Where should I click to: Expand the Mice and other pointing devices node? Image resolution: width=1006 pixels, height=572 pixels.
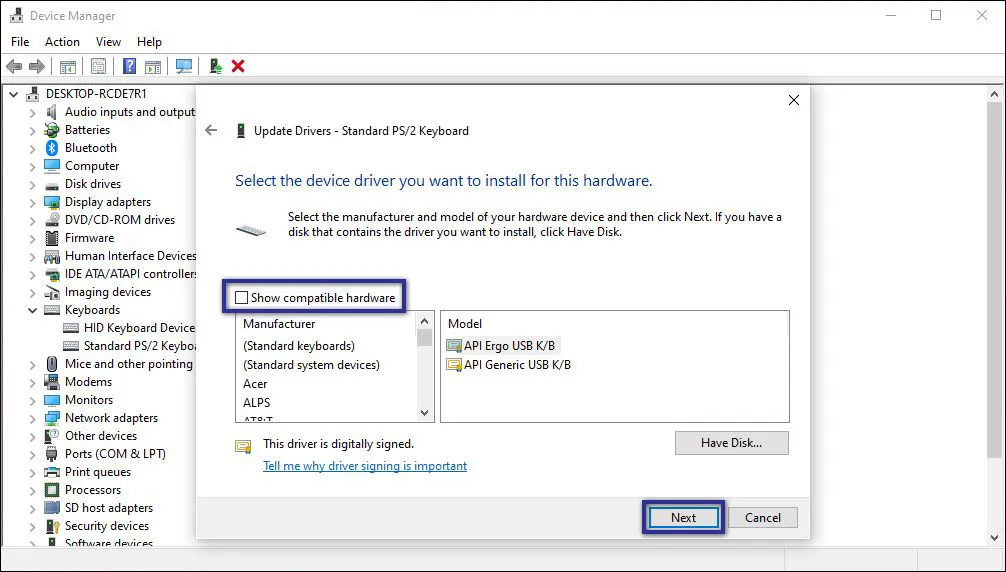coord(32,364)
